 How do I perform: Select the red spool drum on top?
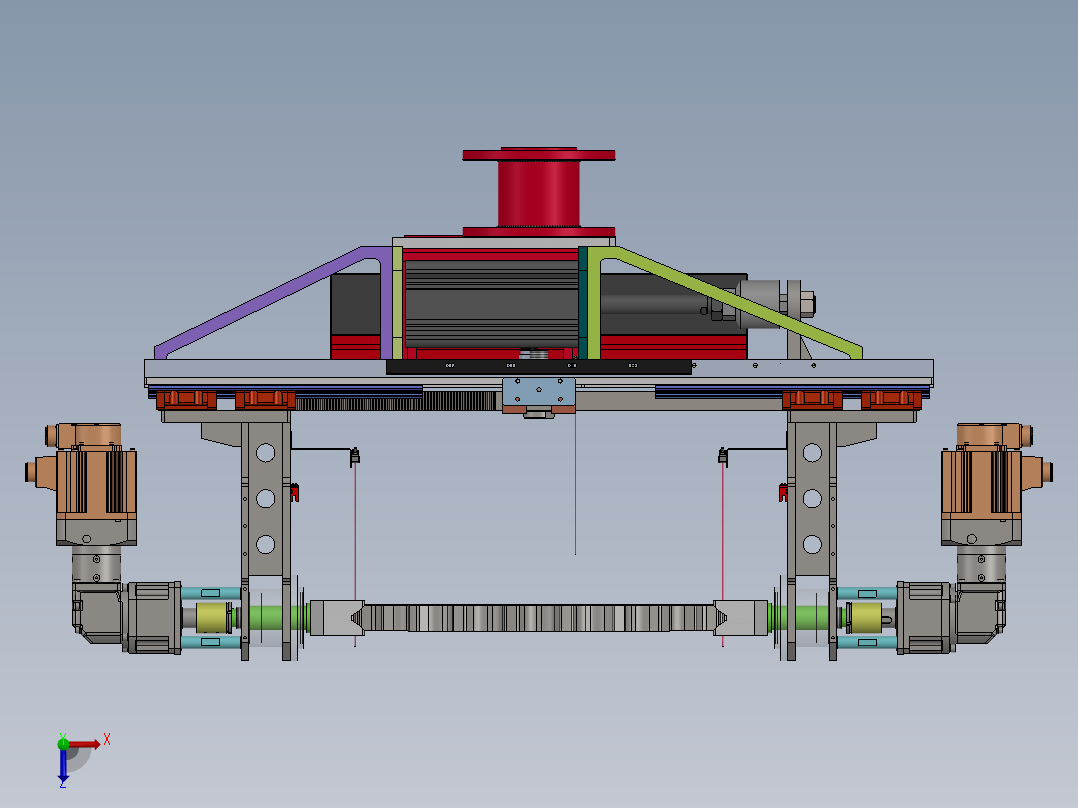click(x=539, y=192)
